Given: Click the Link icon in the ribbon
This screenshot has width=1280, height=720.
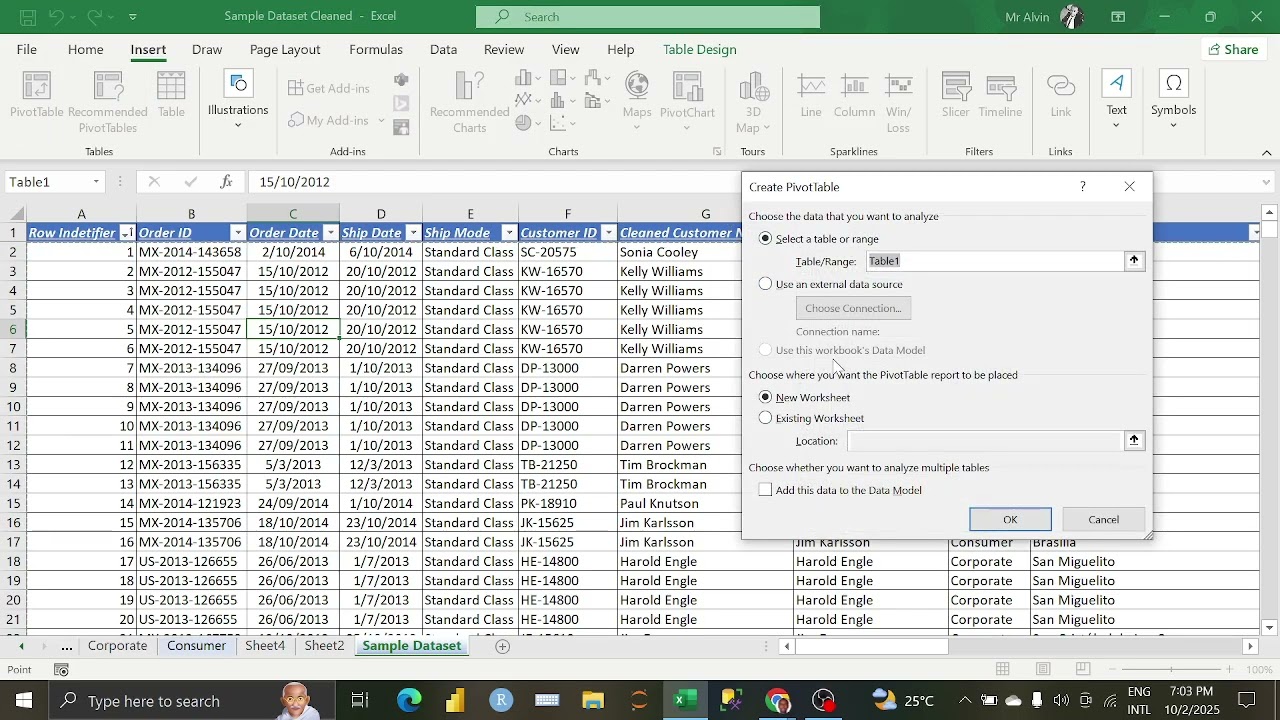Looking at the screenshot, I should [x=1061, y=96].
